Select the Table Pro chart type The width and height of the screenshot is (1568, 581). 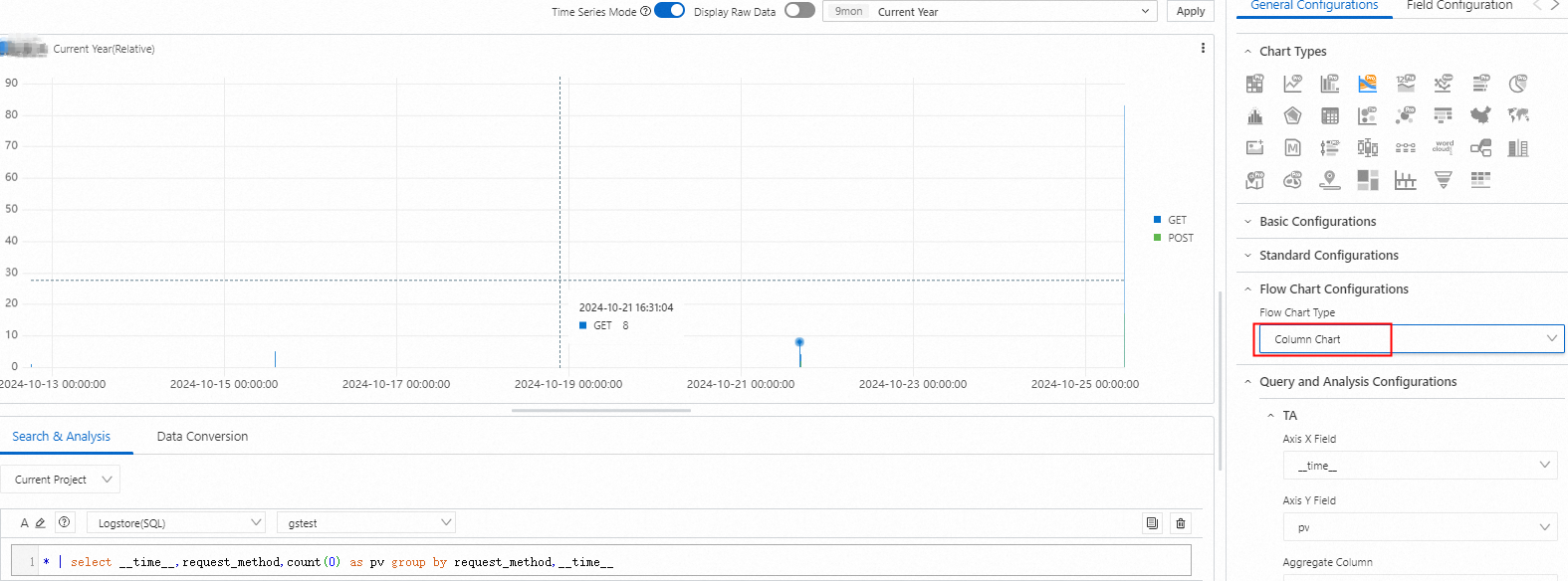[x=1254, y=84]
